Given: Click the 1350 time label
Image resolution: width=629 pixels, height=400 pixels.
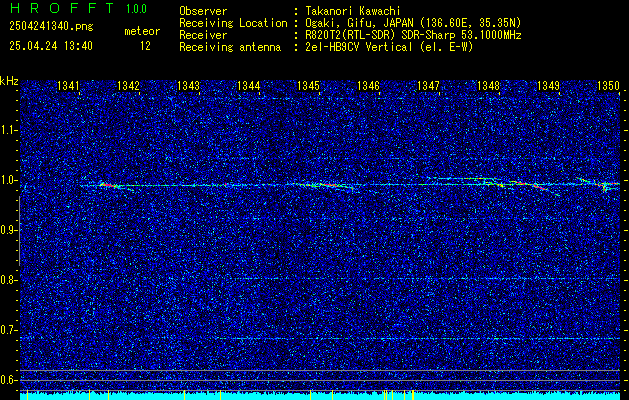Looking at the screenshot, I should tap(609, 85).
